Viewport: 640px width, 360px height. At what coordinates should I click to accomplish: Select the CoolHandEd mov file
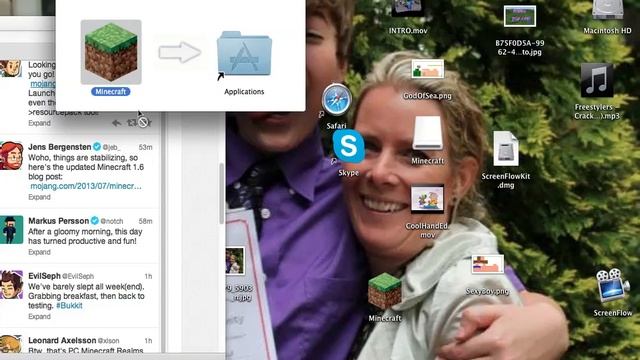point(427,199)
